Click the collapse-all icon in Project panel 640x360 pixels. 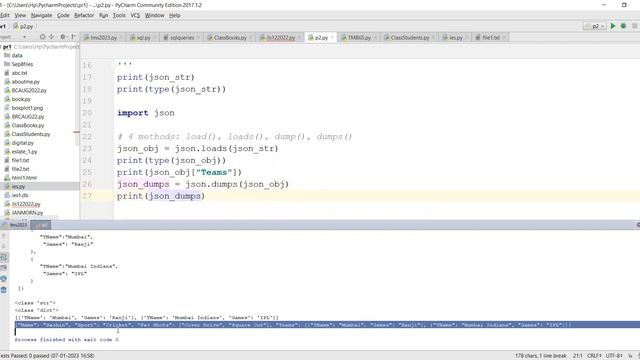point(51,37)
